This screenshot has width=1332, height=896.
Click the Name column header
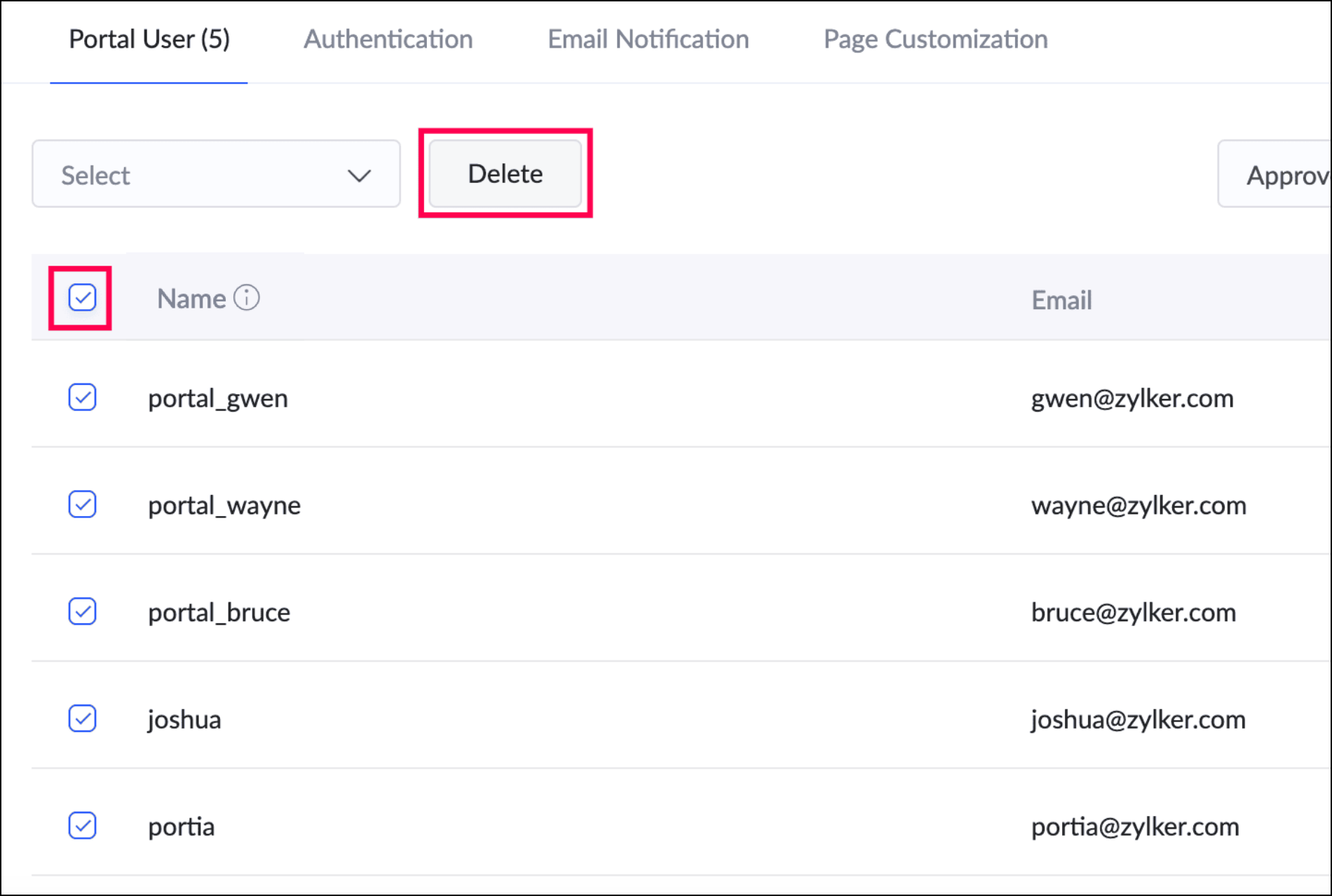coord(191,299)
